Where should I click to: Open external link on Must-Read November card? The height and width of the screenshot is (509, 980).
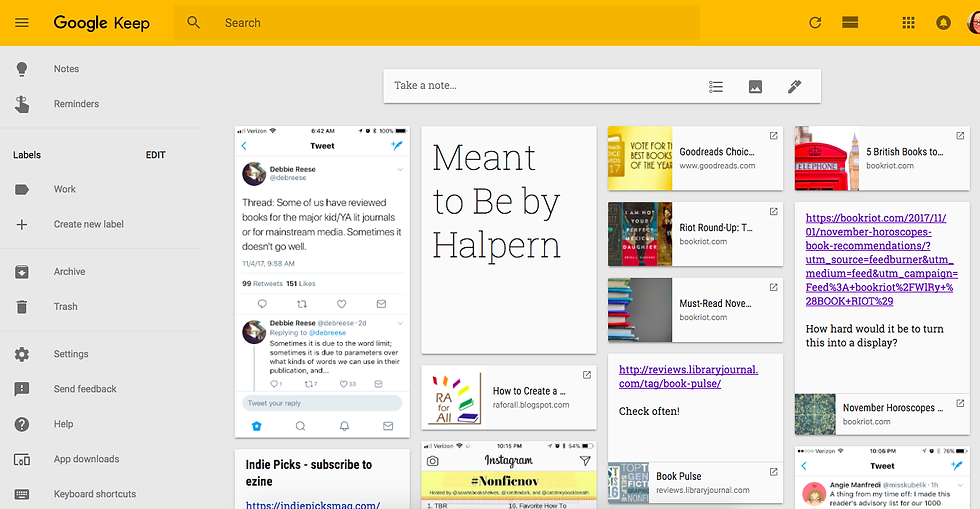coord(774,287)
